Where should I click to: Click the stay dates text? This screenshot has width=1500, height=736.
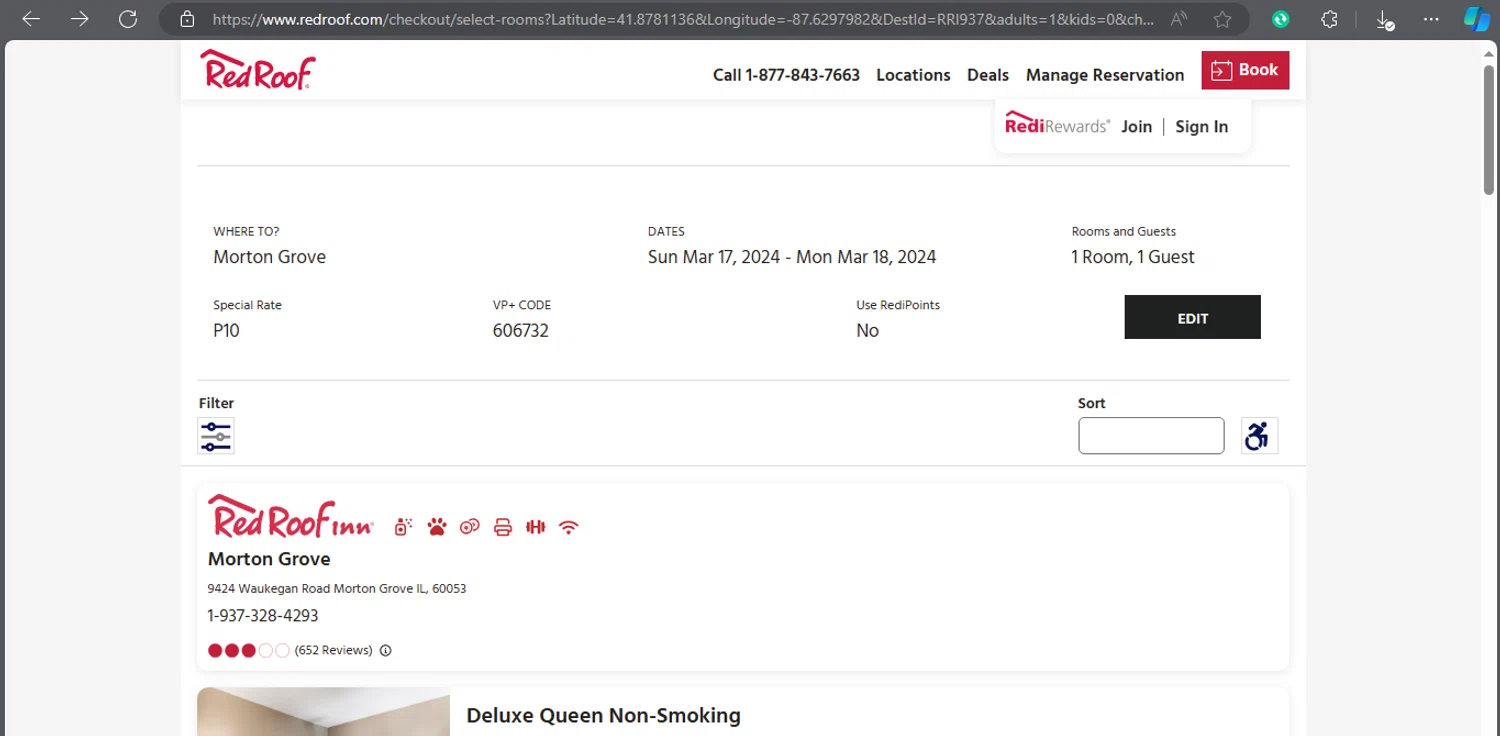[x=792, y=257]
